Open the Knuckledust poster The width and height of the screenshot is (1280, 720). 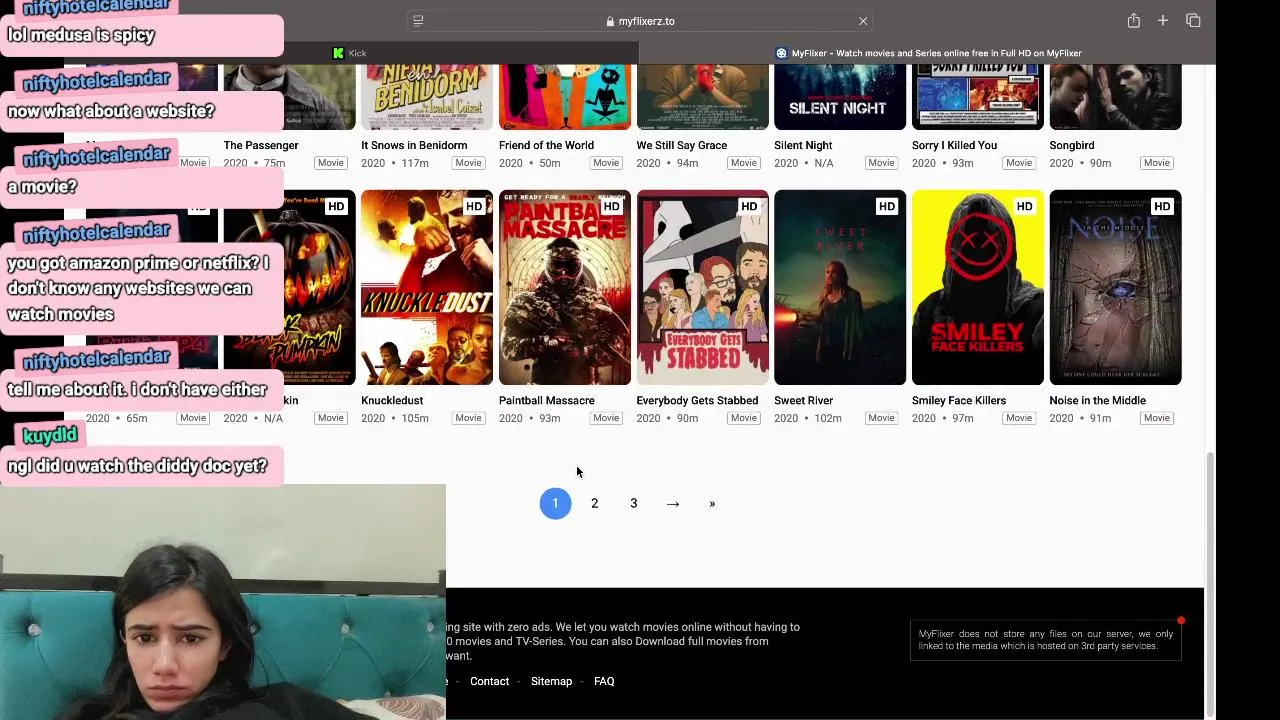coord(427,287)
